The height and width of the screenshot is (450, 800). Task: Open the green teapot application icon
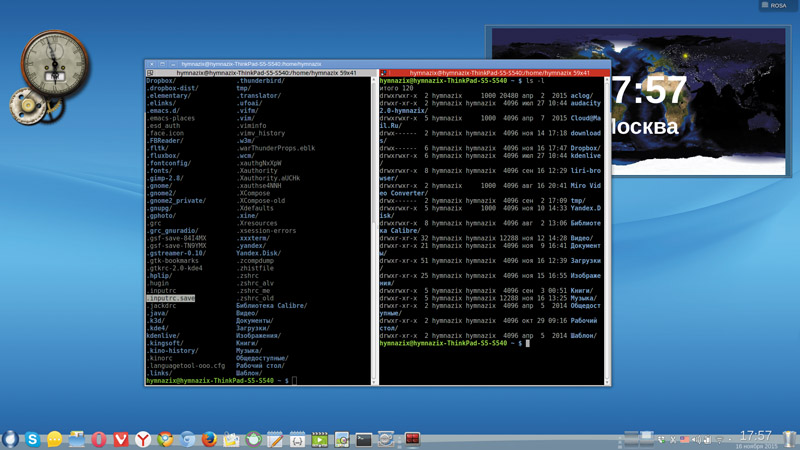pos(254,439)
